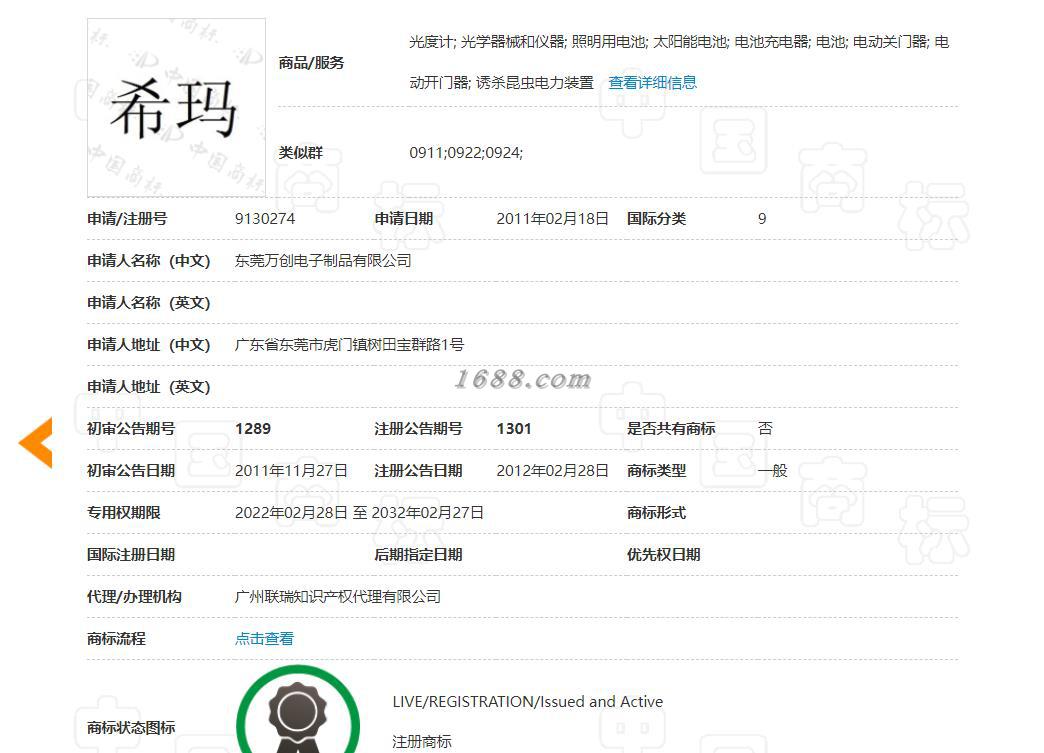Click the 商品/服务 label
The height and width of the screenshot is (753, 1044).
tap(311, 63)
